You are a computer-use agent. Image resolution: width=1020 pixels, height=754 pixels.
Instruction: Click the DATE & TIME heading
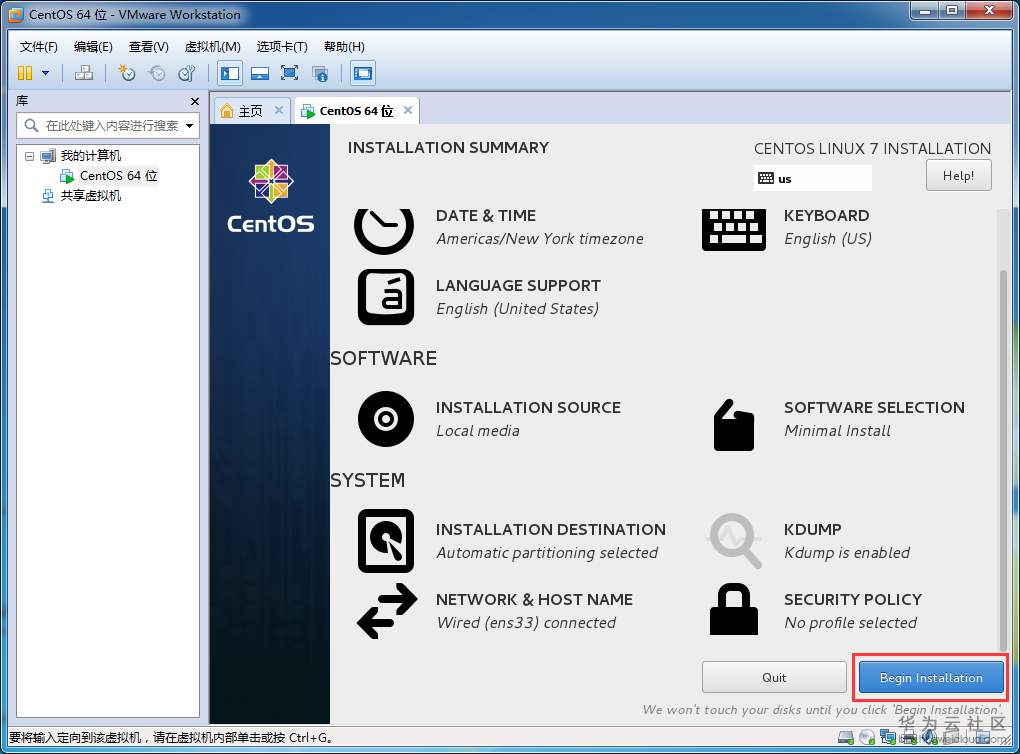486,216
